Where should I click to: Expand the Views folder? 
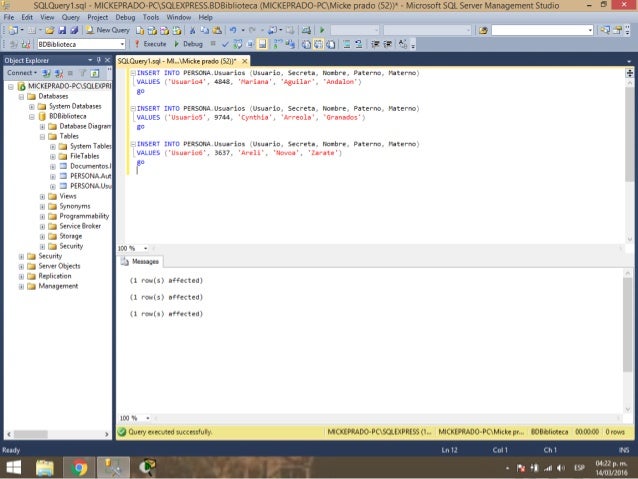pos(42,197)
